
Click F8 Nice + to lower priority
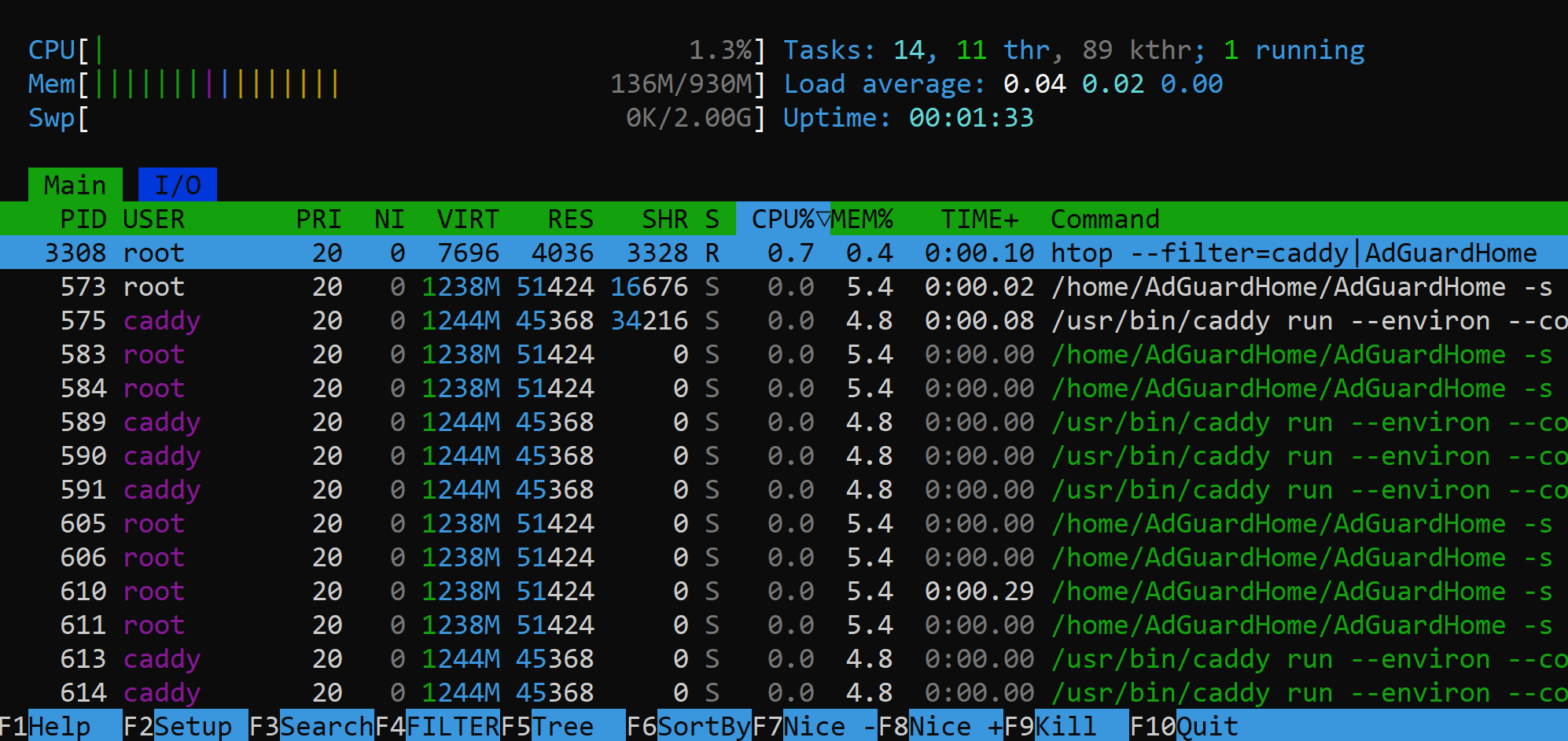[940, 725]
